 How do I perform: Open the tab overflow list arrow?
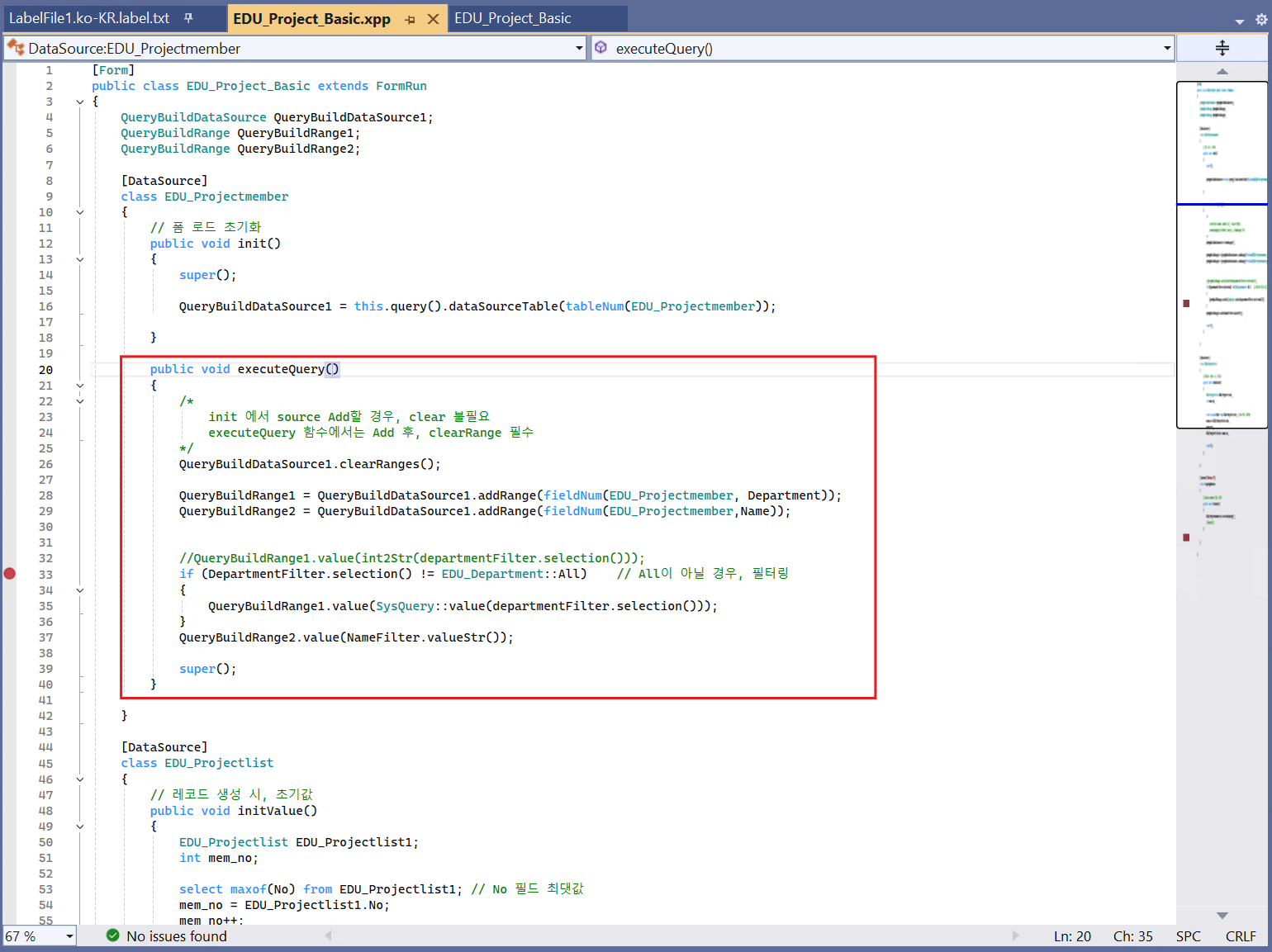pos(1240,21)
